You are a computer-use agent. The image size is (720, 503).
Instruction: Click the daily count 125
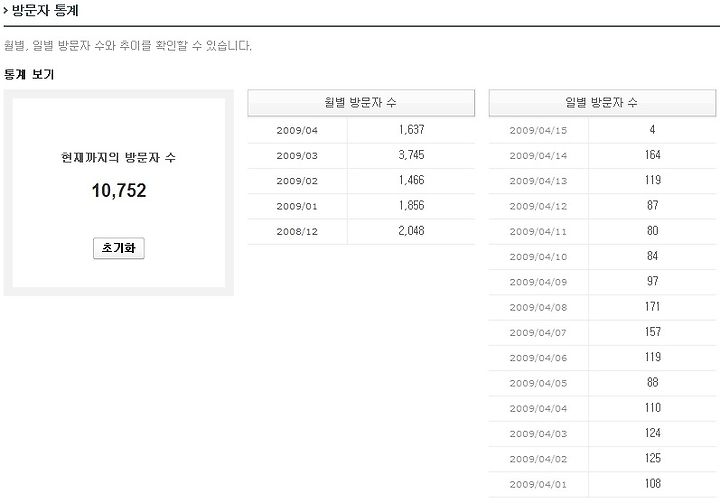tap(652, 458)
